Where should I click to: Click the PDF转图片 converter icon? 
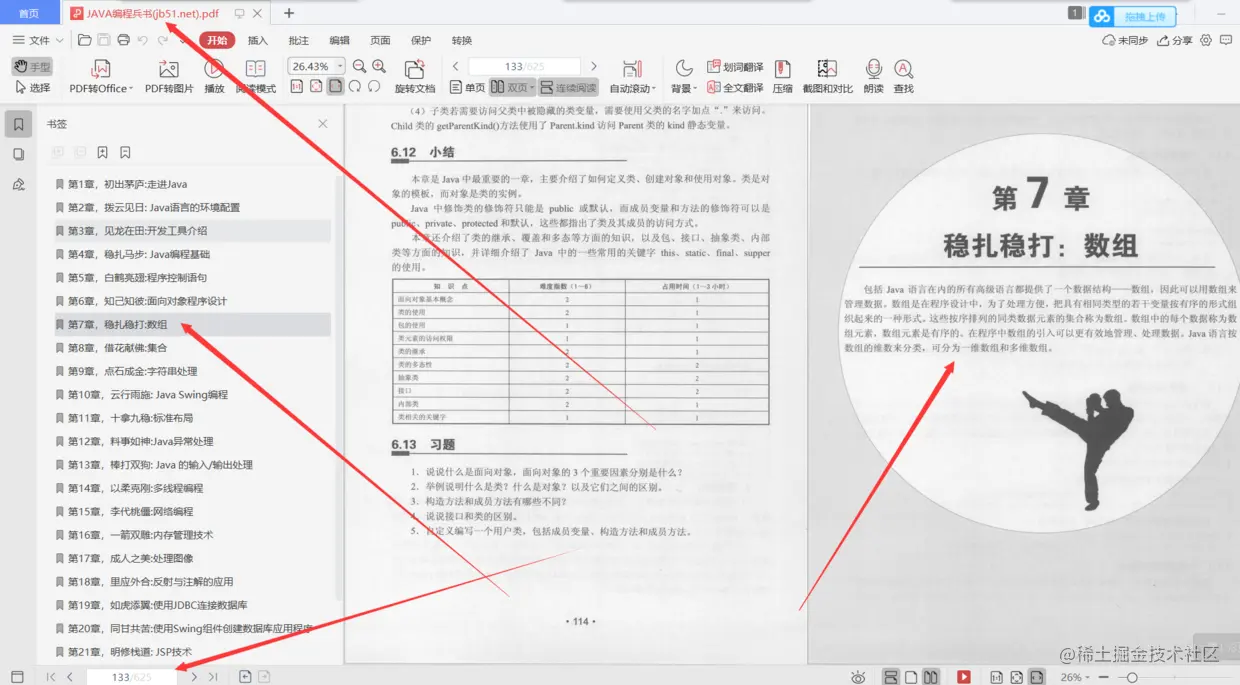(169, 69)
